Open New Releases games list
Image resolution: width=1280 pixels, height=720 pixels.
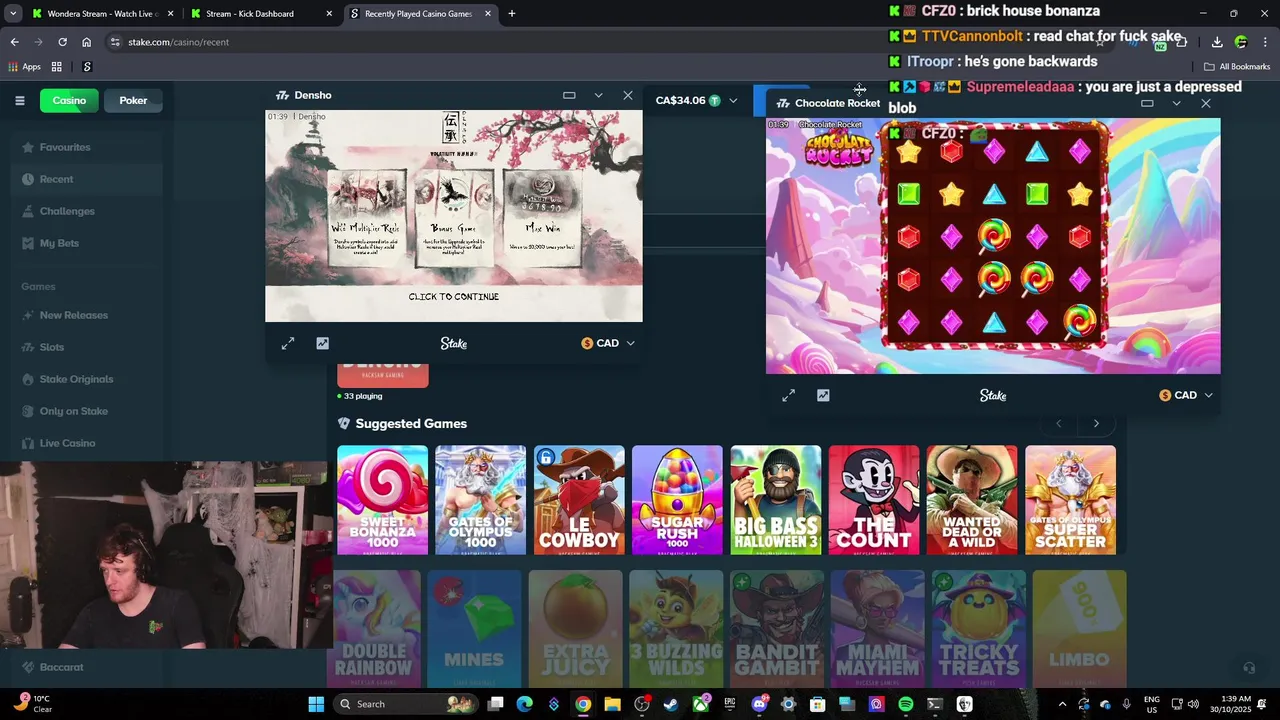tap(73, 315)
